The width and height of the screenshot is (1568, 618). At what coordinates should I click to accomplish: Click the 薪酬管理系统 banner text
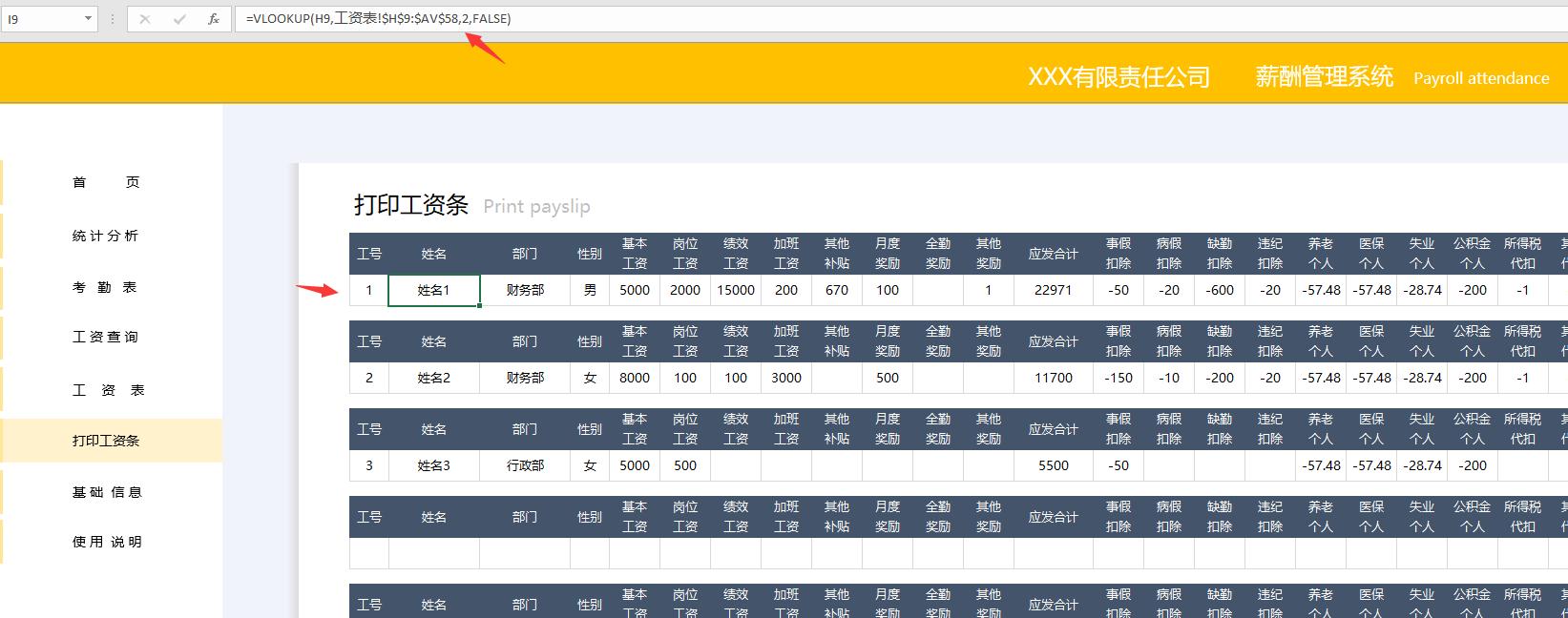tap(1325, 77)
